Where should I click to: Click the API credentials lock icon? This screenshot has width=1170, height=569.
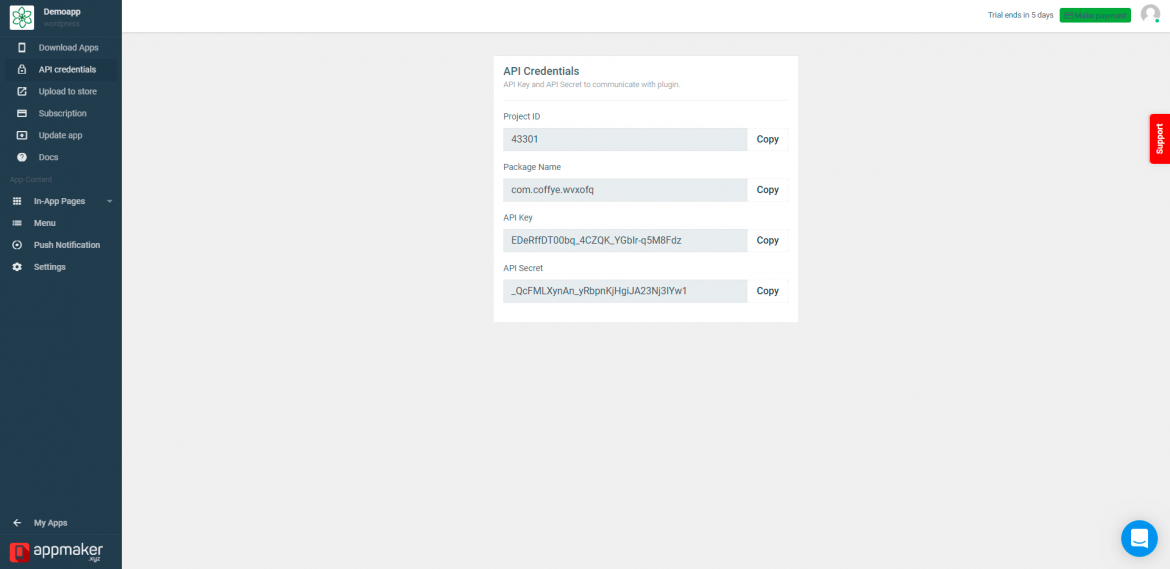tap(22, 69)
